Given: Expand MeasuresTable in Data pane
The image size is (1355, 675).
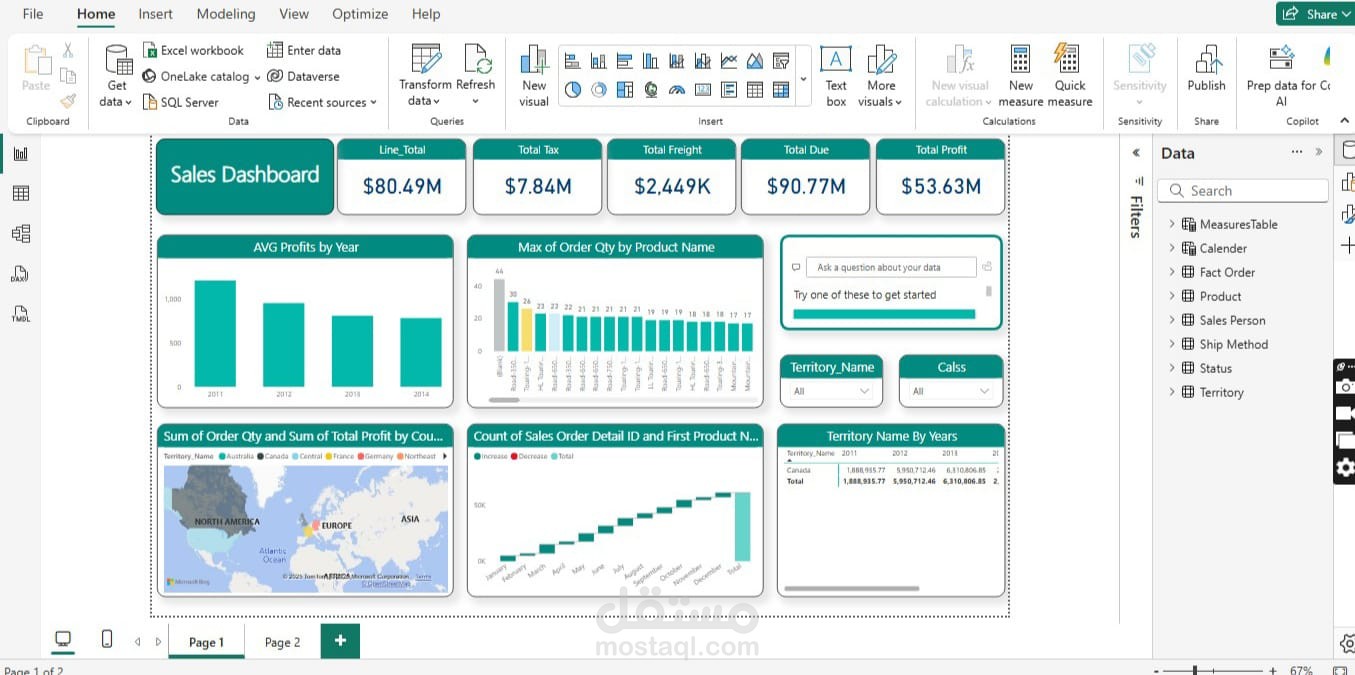Looking at the screenshot, I should pyautogui.click(x=1172, y=224).
